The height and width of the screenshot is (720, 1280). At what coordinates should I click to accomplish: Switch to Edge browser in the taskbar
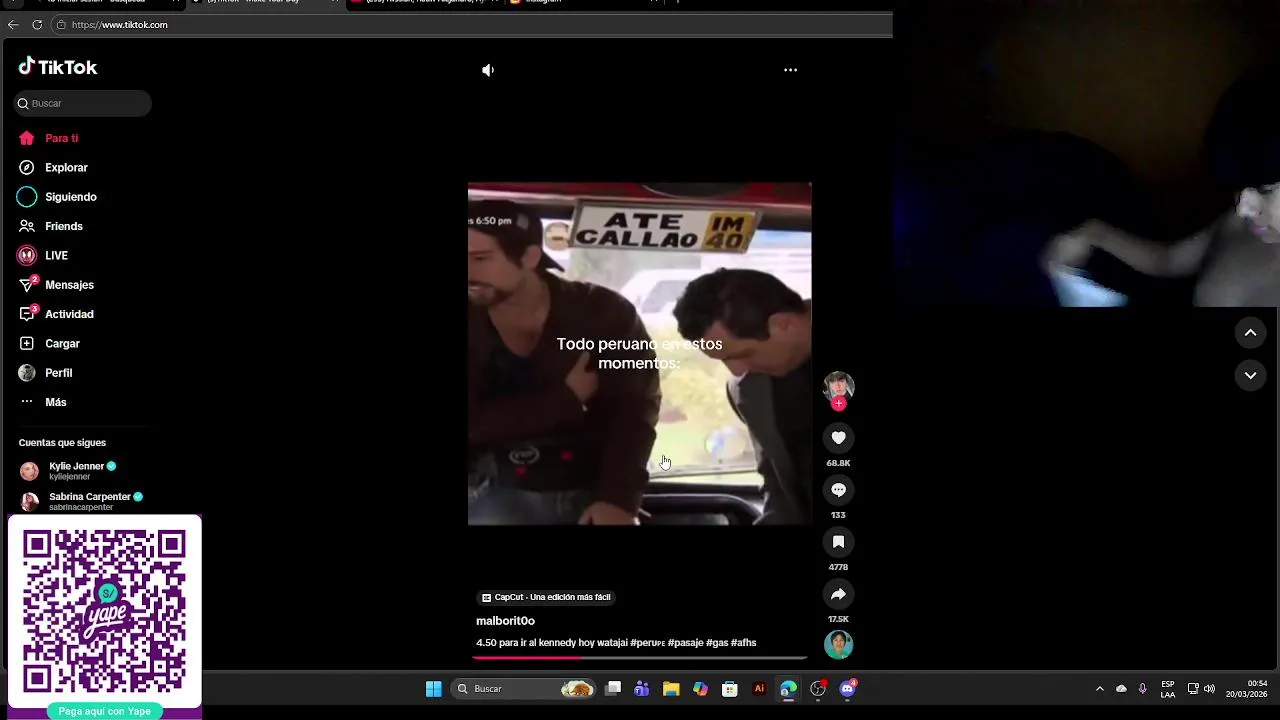789,689
